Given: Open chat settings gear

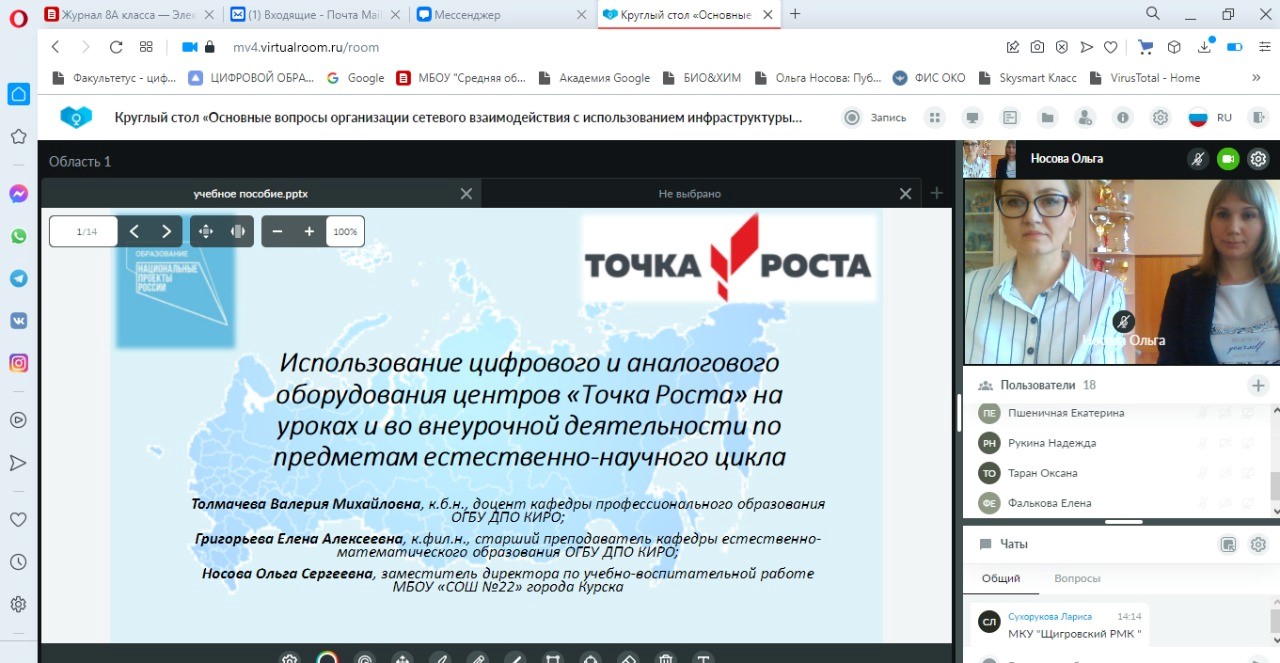Looking at the screenshot, I should point(1258,544).
